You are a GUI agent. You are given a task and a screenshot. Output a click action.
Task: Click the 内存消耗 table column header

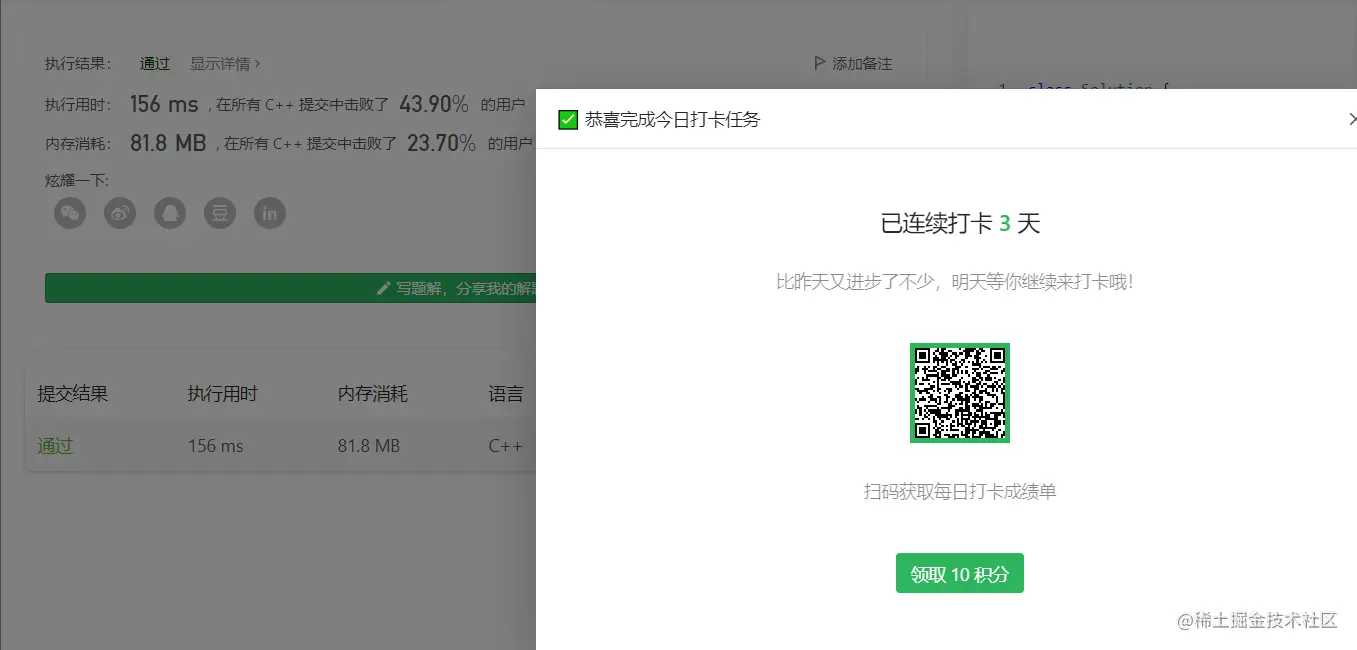(373, 394)
